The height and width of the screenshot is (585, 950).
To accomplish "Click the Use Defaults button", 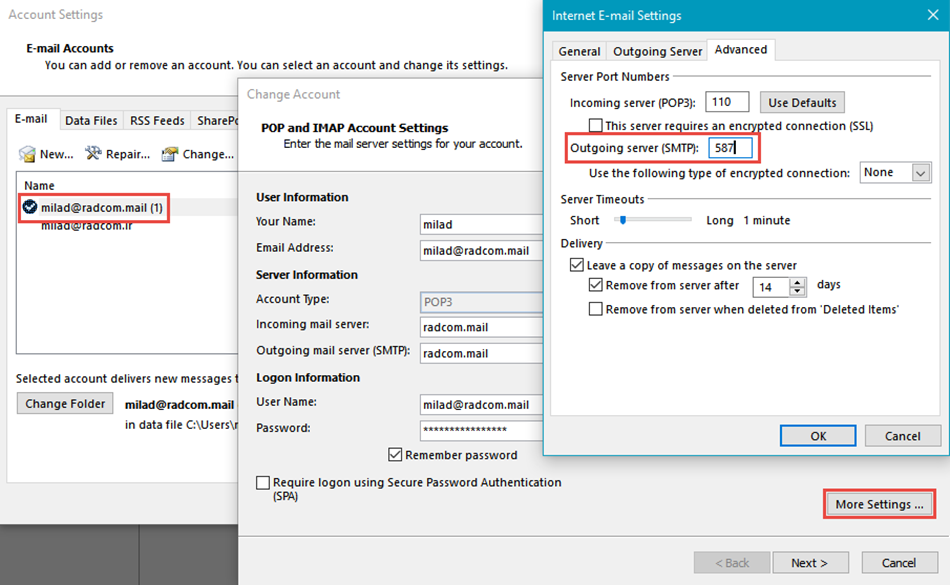I will point(802,102).
